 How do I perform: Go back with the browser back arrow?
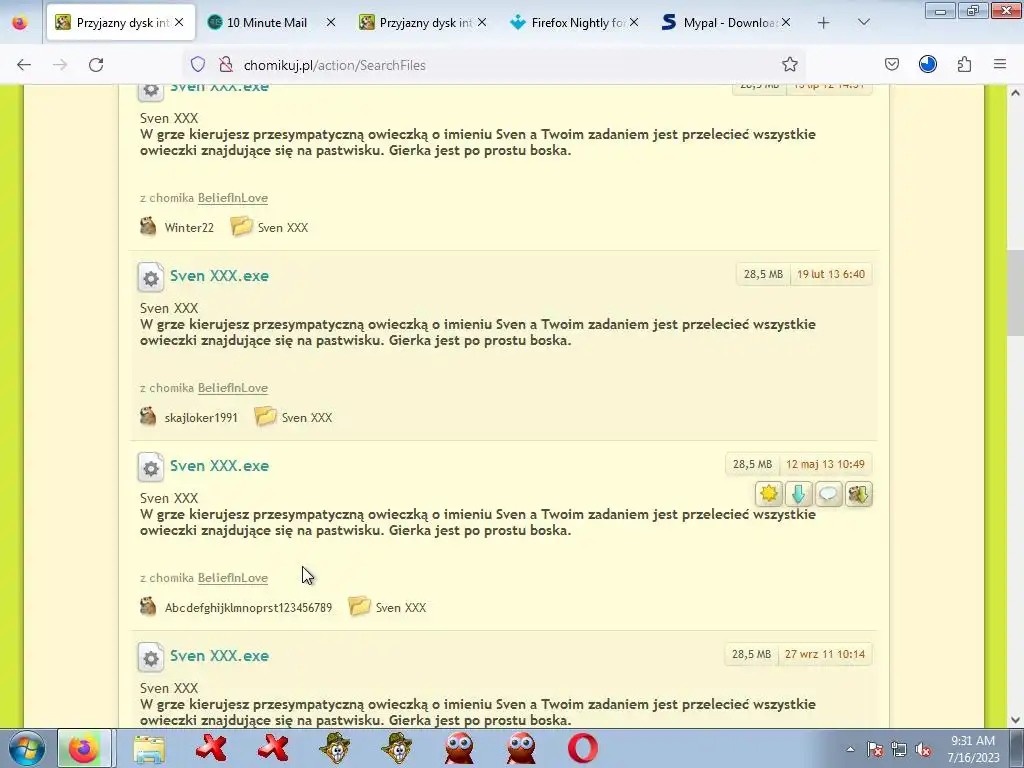click(24, 65)
